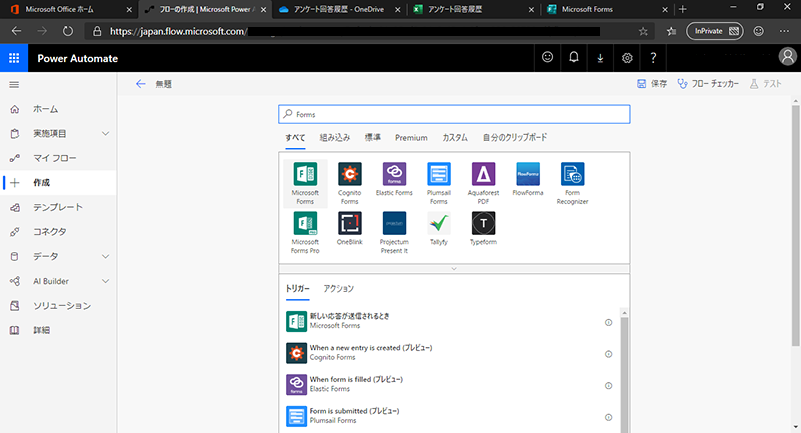Open the Microsoft Office ホーム browser tab
This screenshot has width=801, height=433.
pyautogui.click(x=68, y=9)
